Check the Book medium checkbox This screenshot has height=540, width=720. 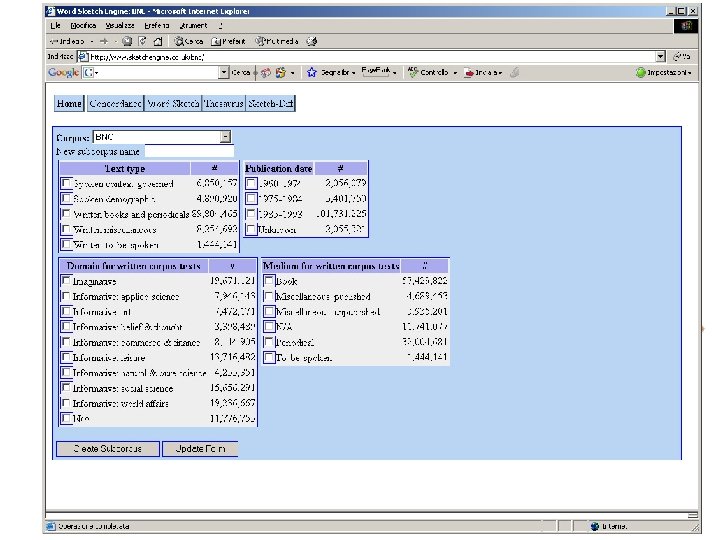click(x=269, y=281)
